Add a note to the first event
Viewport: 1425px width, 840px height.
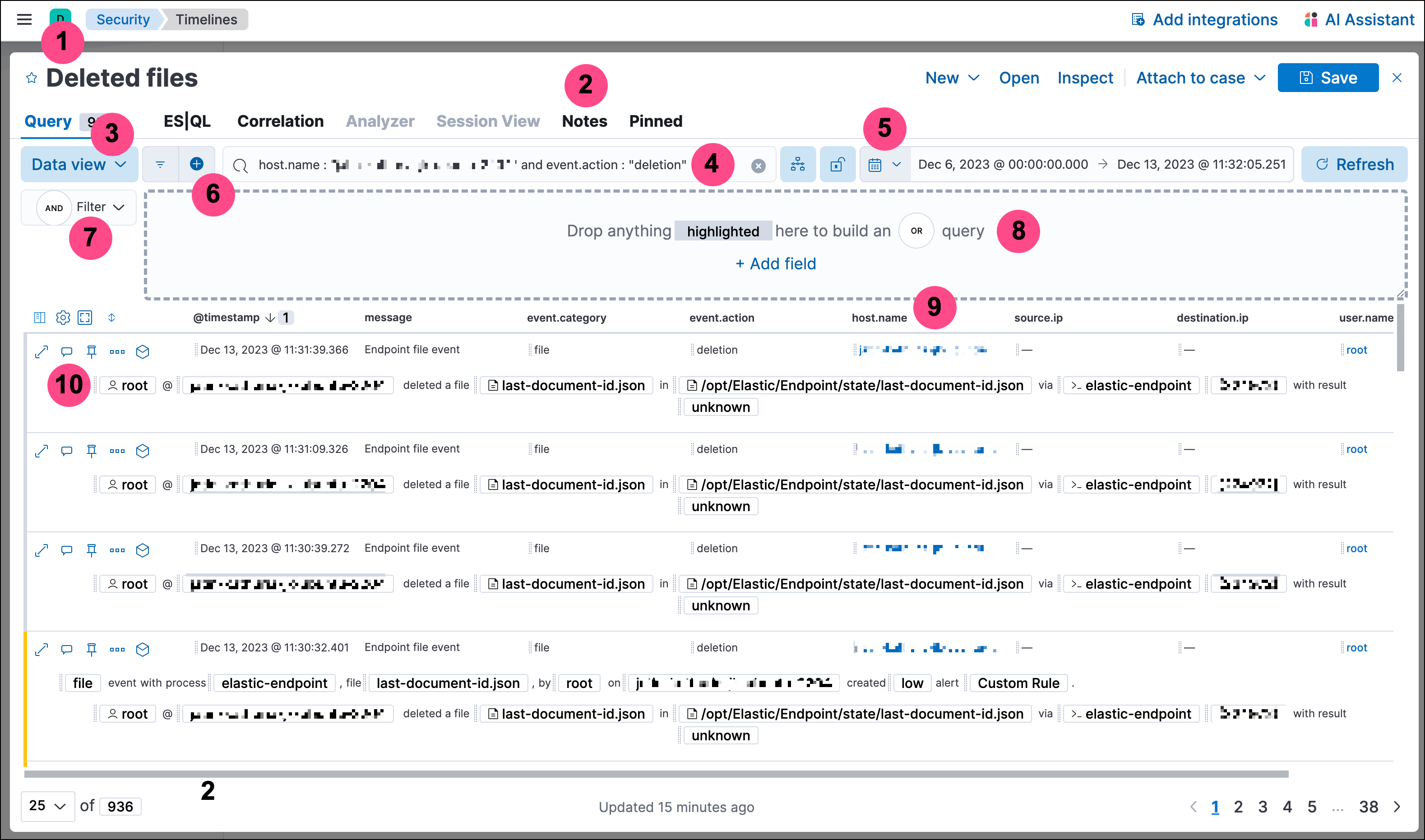(x=66, y=351)
